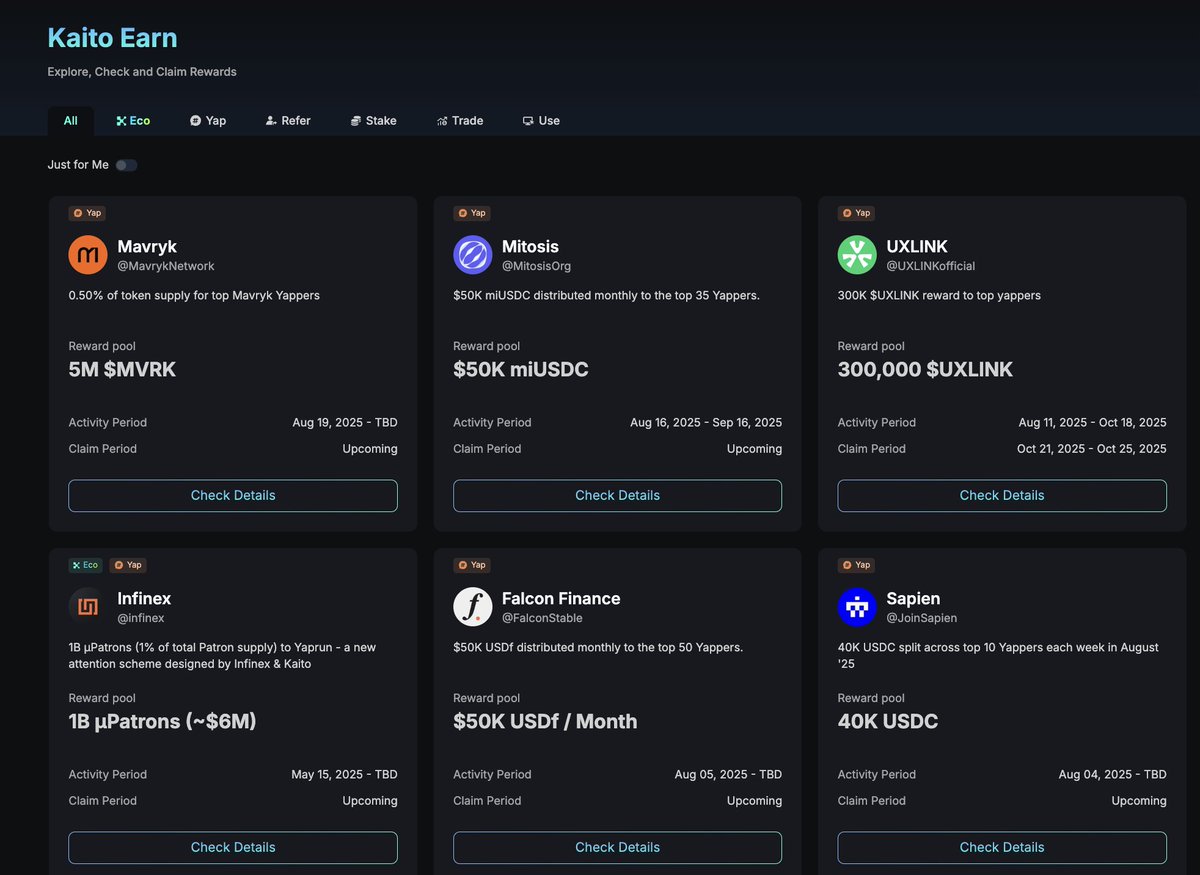Toggle the Just for Me switch

point(126,165)
